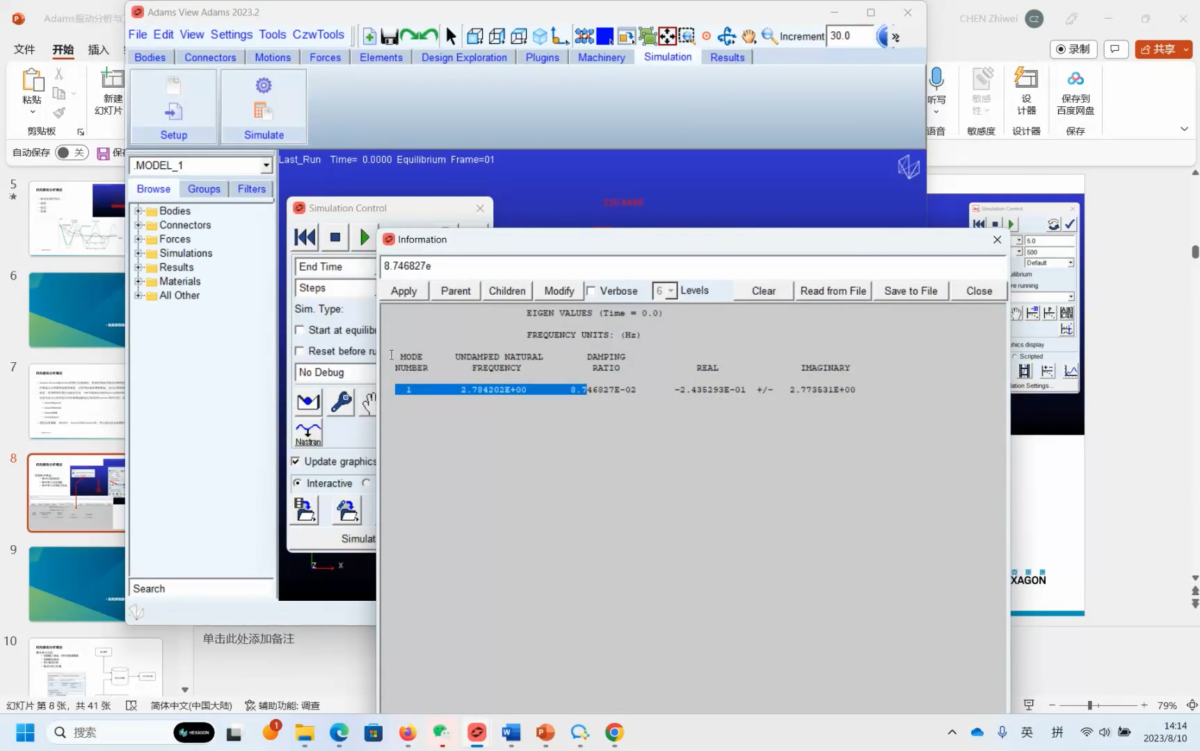Click the save simulation film-folder icon
1200x751 pixels.
click(x=304, y=510)
